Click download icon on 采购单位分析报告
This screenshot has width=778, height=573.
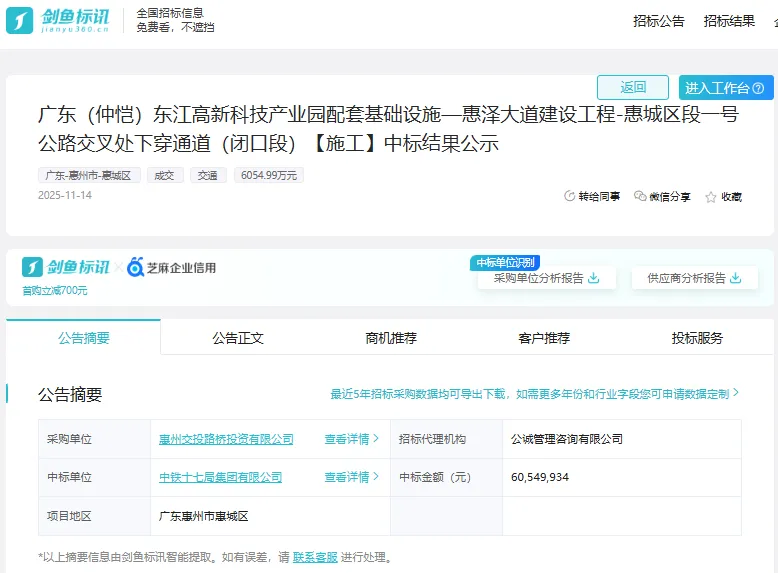[594, 278]
